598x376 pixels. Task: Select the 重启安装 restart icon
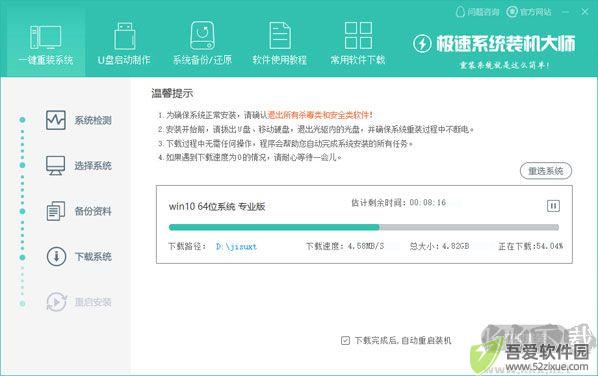(x=56, y=302)
